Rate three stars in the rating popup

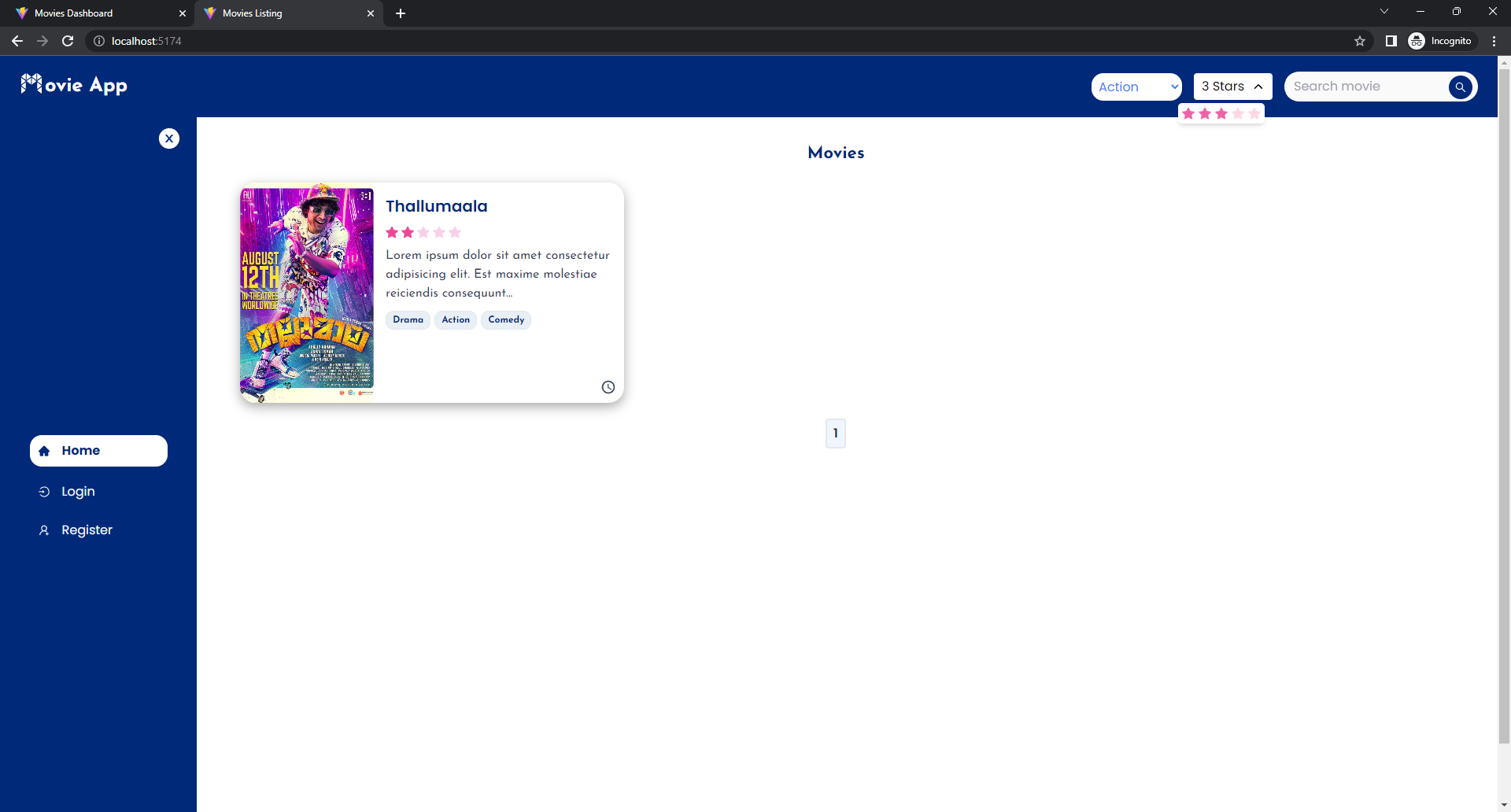click(x=1221, y=113)
